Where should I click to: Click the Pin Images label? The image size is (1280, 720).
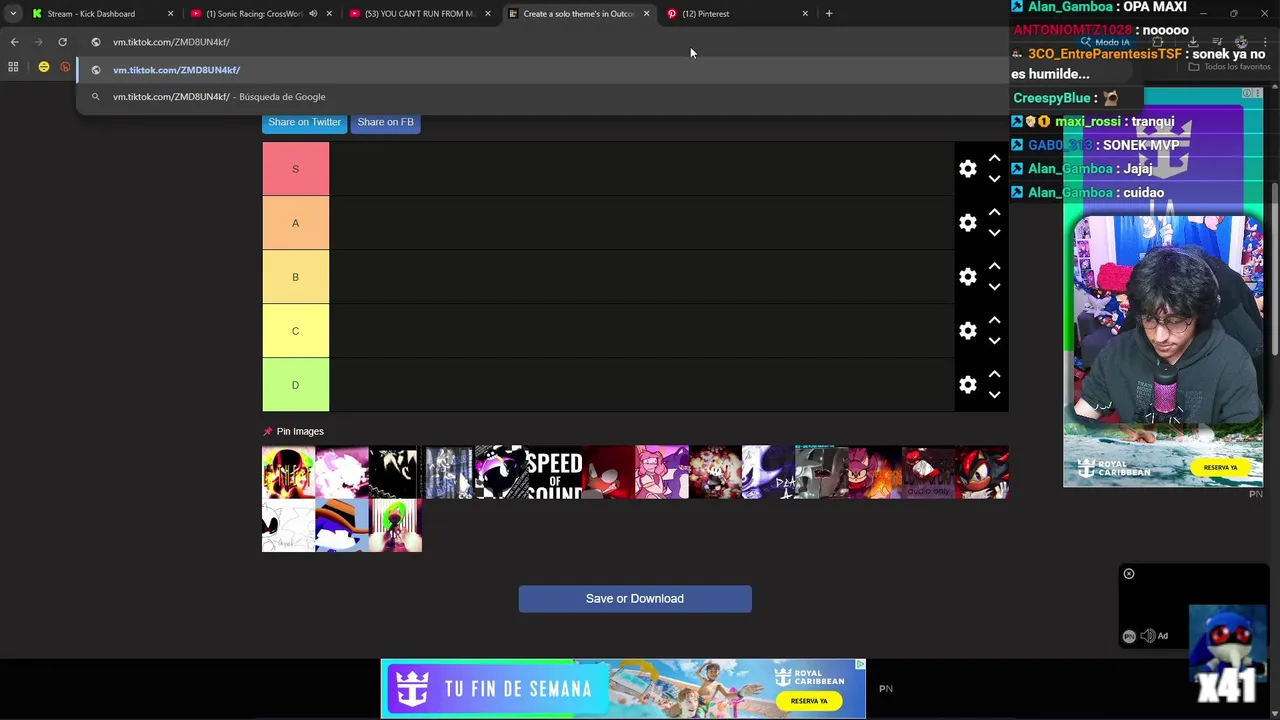pyautogui.click(x=300, y=431)
